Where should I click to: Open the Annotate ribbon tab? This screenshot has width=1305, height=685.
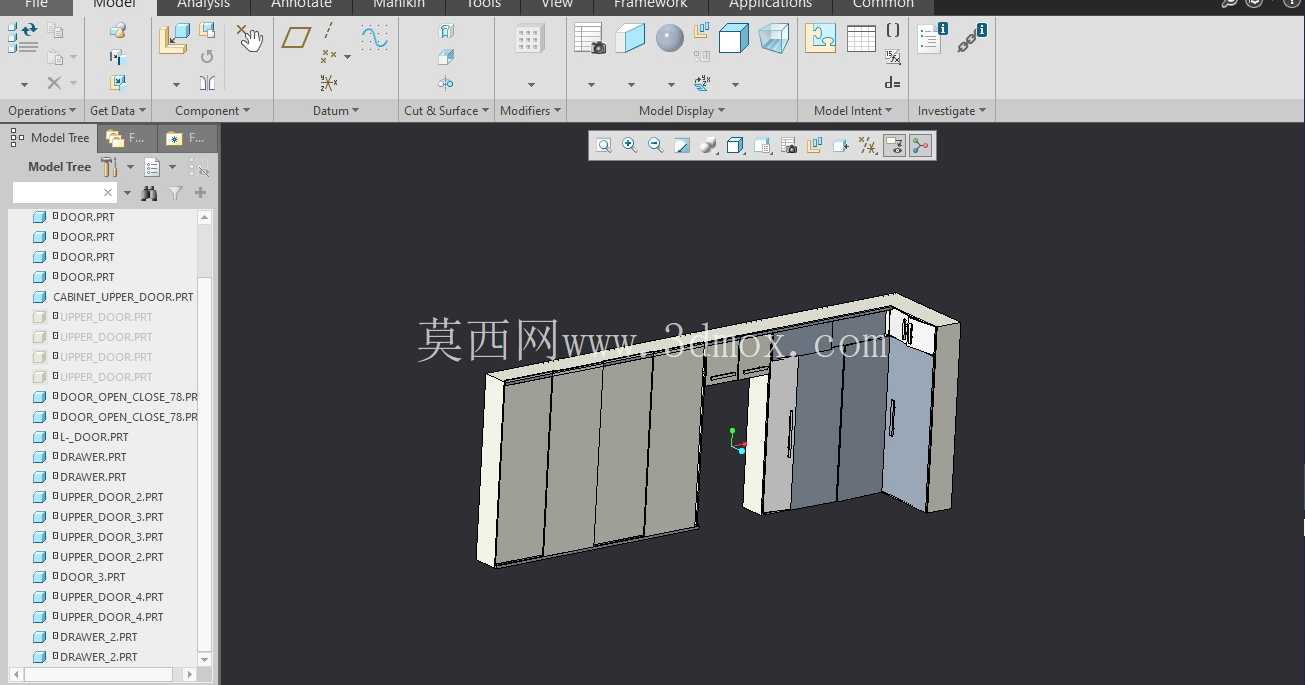point(301,6)
